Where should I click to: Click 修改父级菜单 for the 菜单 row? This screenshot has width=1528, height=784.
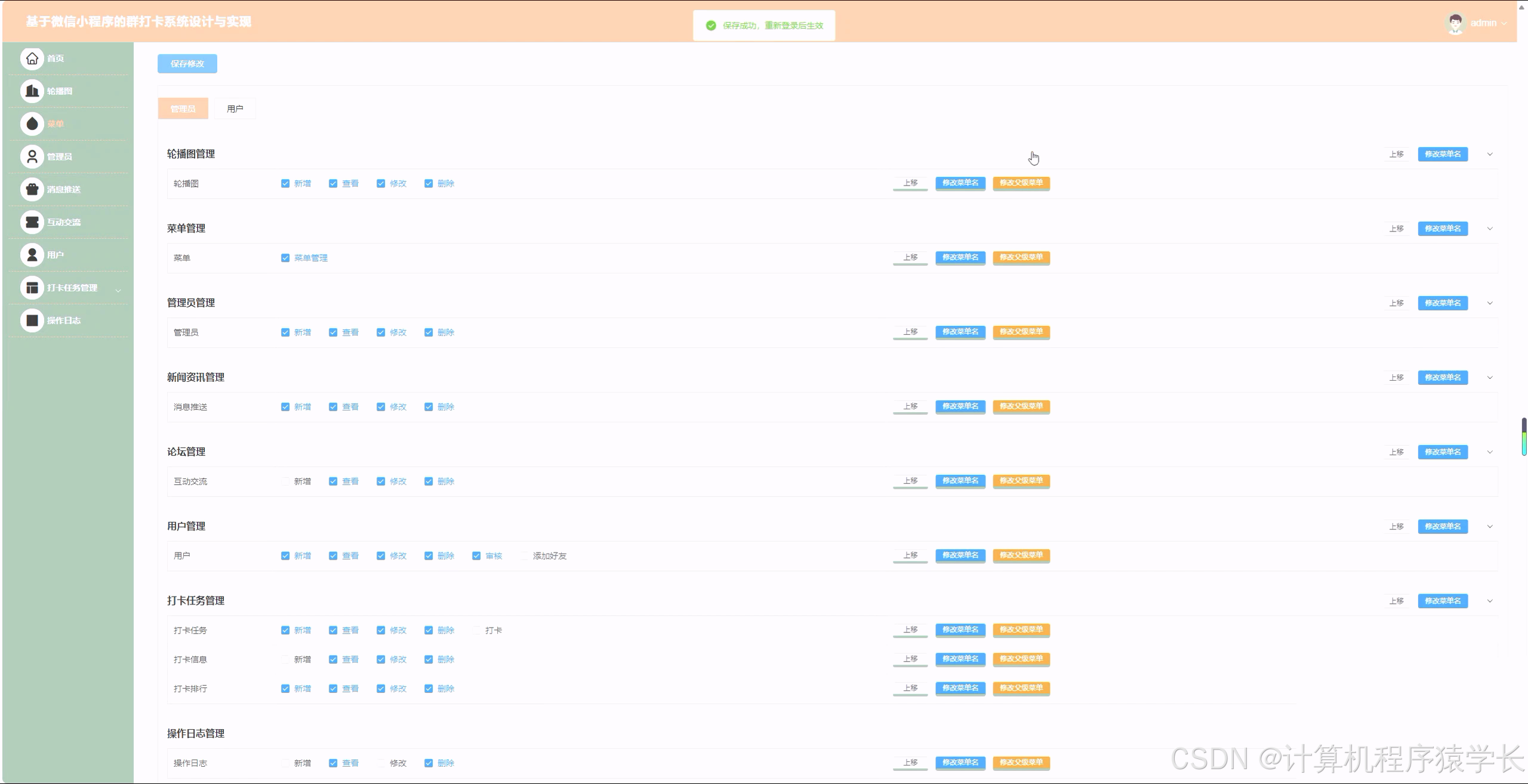point(1021,258)
